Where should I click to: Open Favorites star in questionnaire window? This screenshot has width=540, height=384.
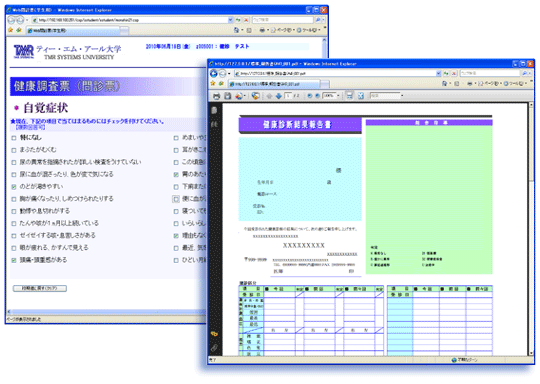[x=10, y=30]
